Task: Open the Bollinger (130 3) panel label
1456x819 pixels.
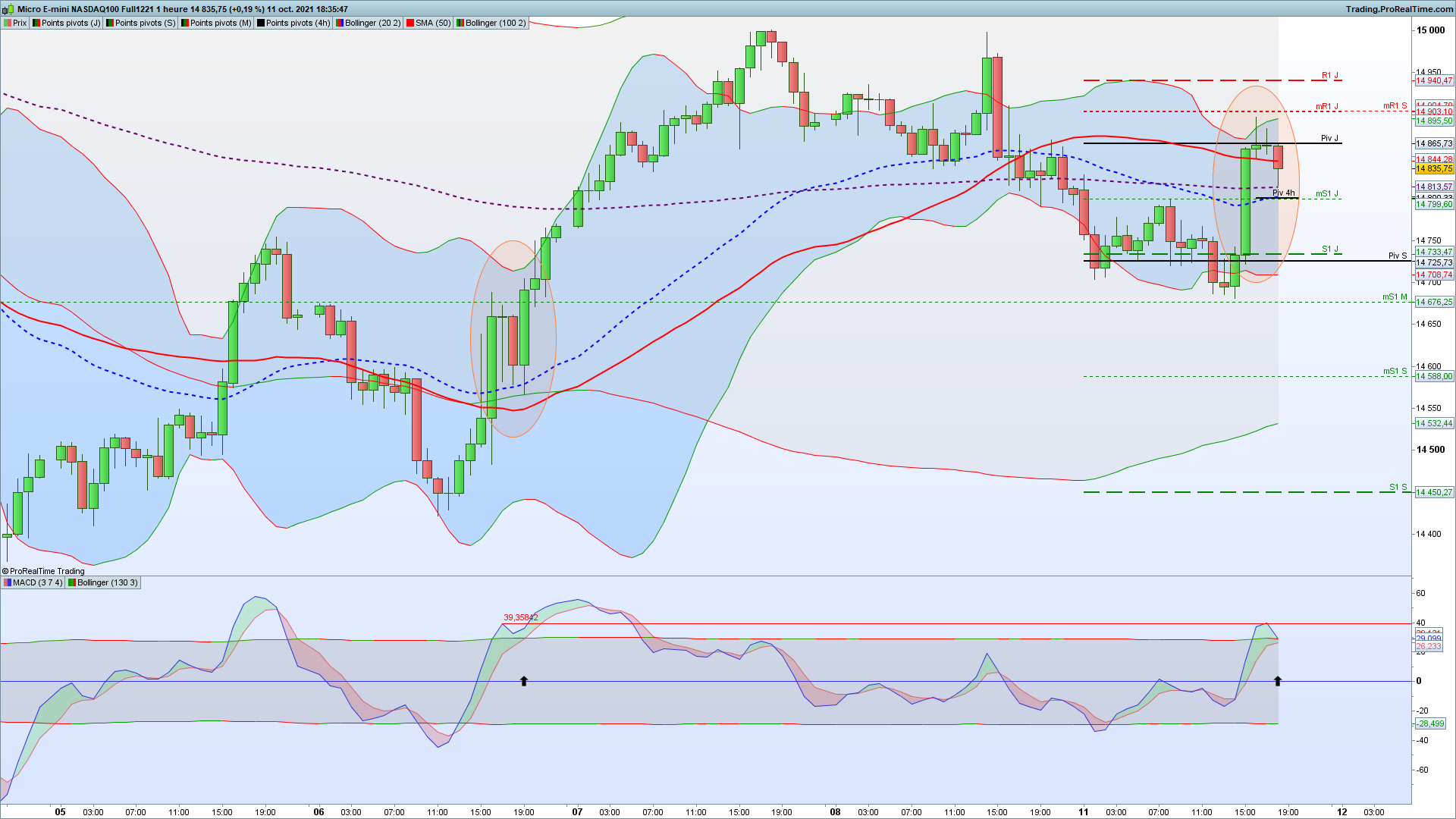Action: (x=107, y=582)
